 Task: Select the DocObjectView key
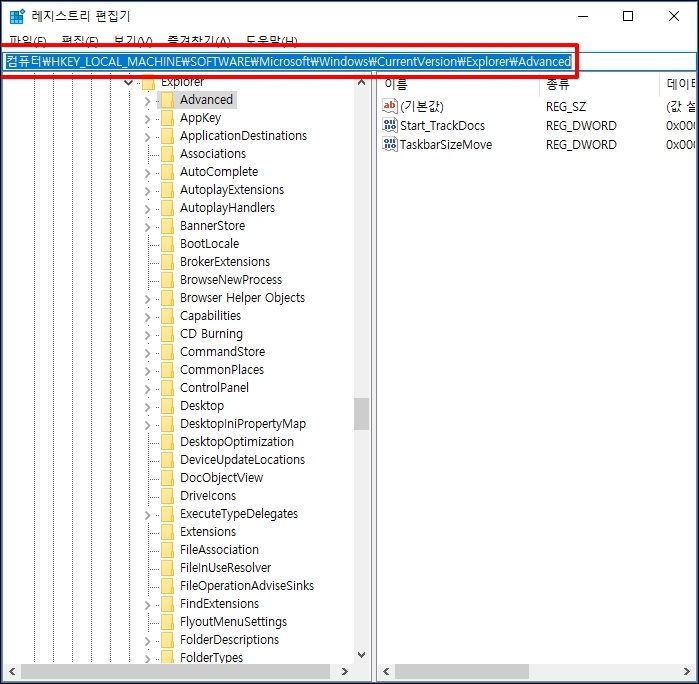pos(222,478)
